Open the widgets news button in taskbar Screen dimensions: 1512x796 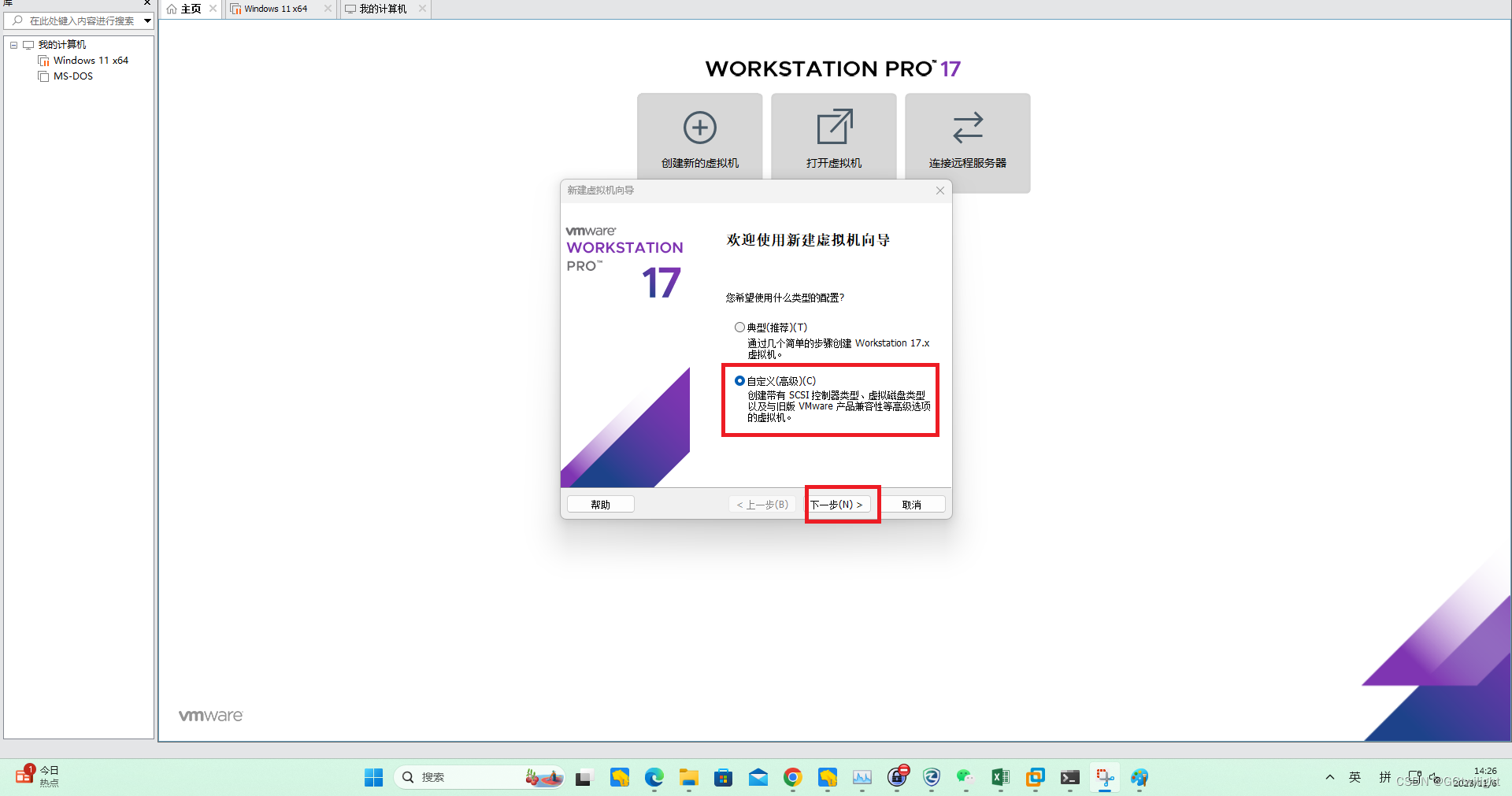(x=37, y=776)
